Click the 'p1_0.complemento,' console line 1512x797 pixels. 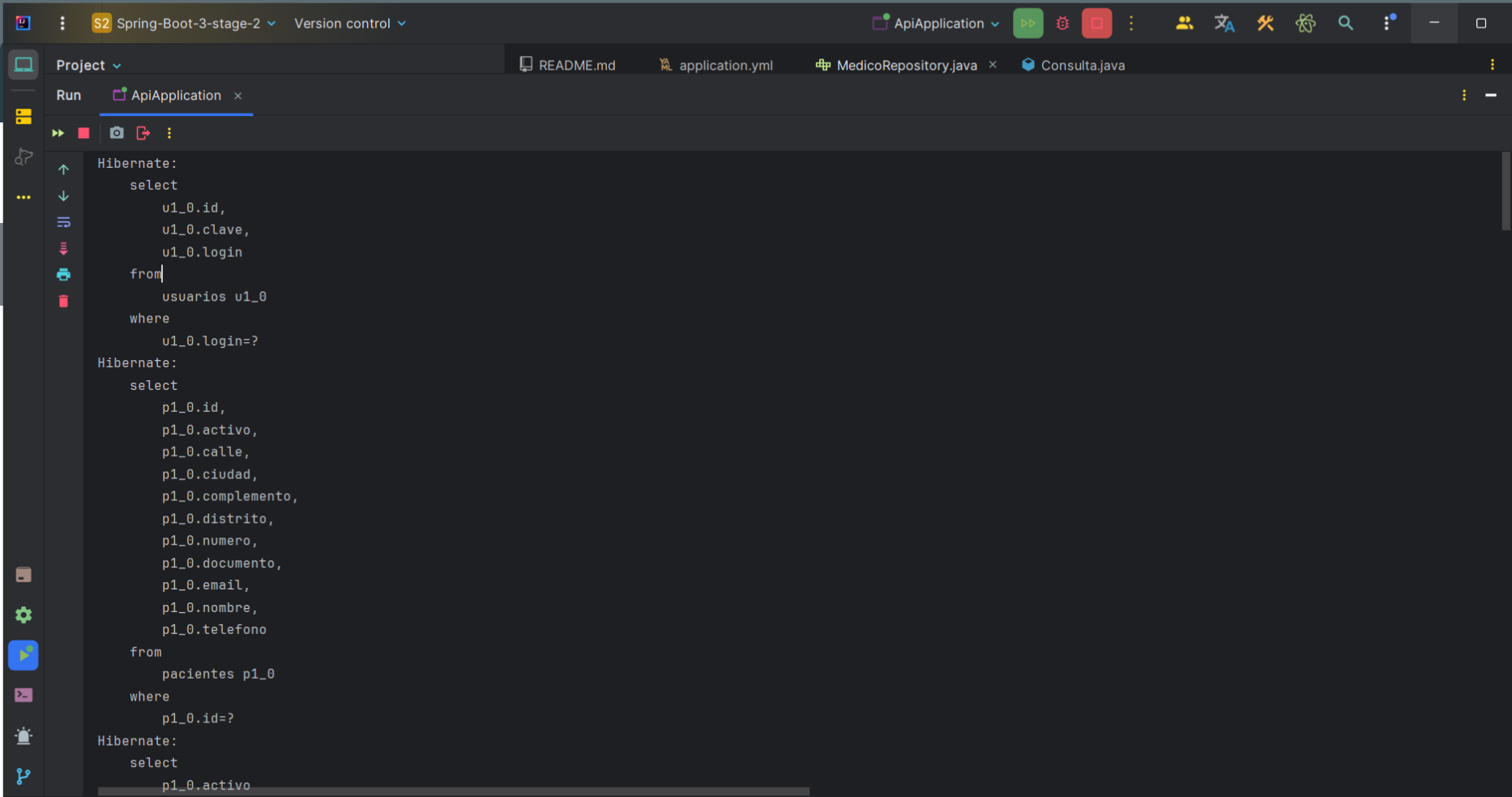230,496
